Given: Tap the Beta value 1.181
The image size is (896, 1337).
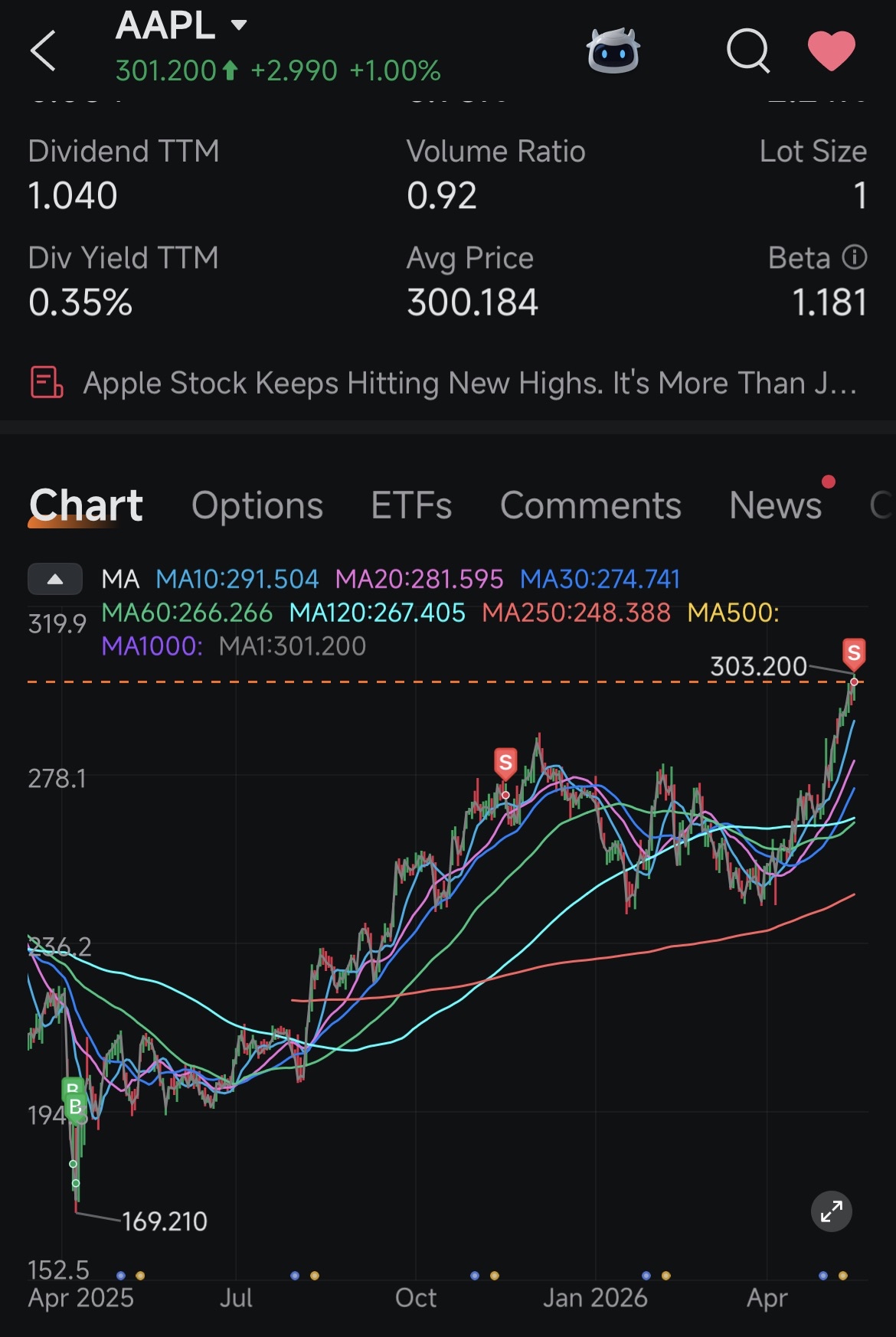Looking at the screenshot, I should (829, 302).
